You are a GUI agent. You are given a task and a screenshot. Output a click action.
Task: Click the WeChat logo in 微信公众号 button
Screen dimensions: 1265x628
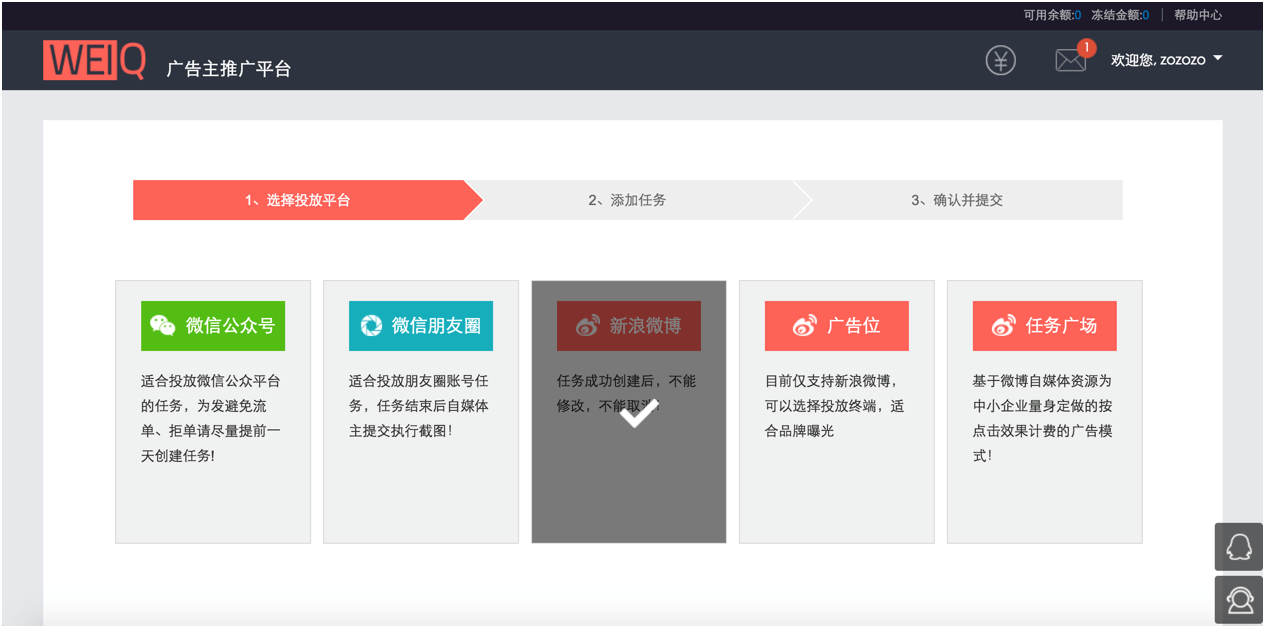click(x=162, y=326)
